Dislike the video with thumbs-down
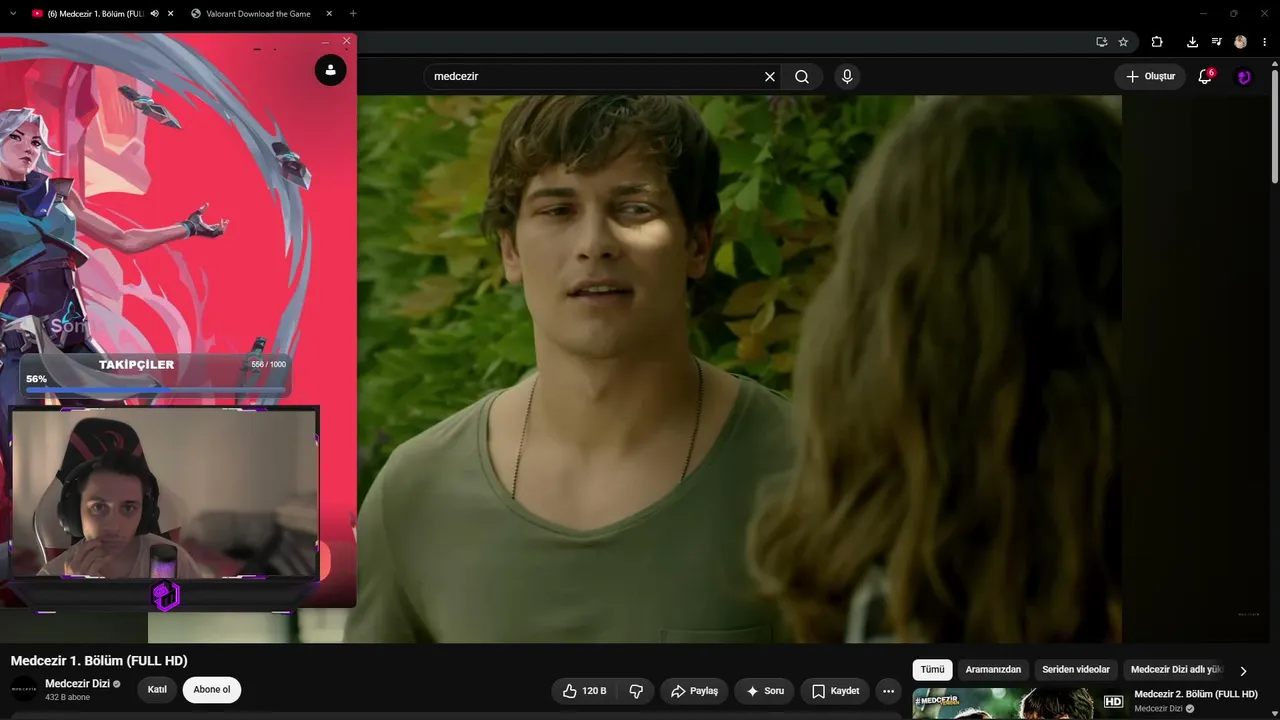Viewport: 1280px width, 720px height. 636,691
